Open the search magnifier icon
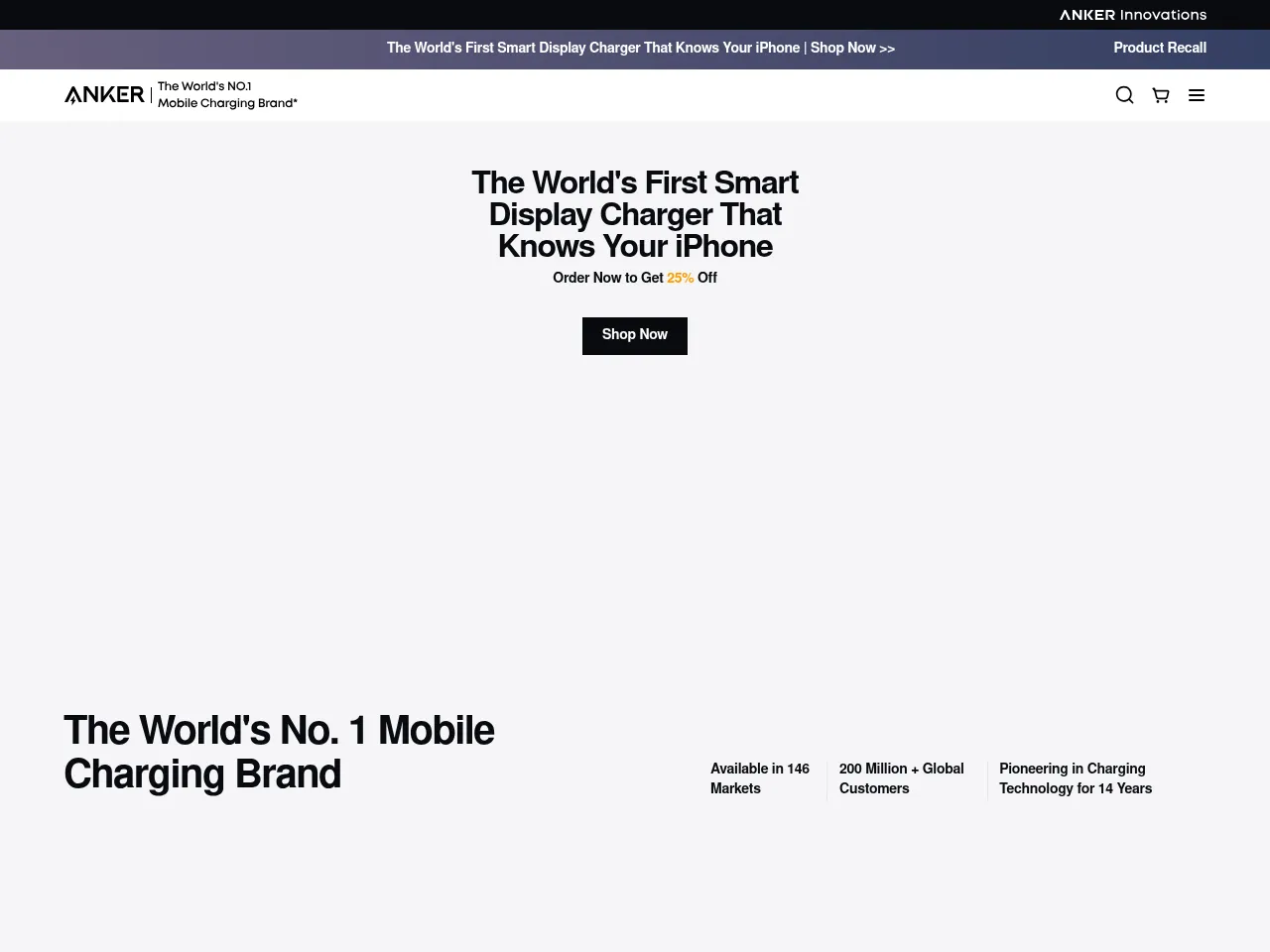 tap(1124, 95)
